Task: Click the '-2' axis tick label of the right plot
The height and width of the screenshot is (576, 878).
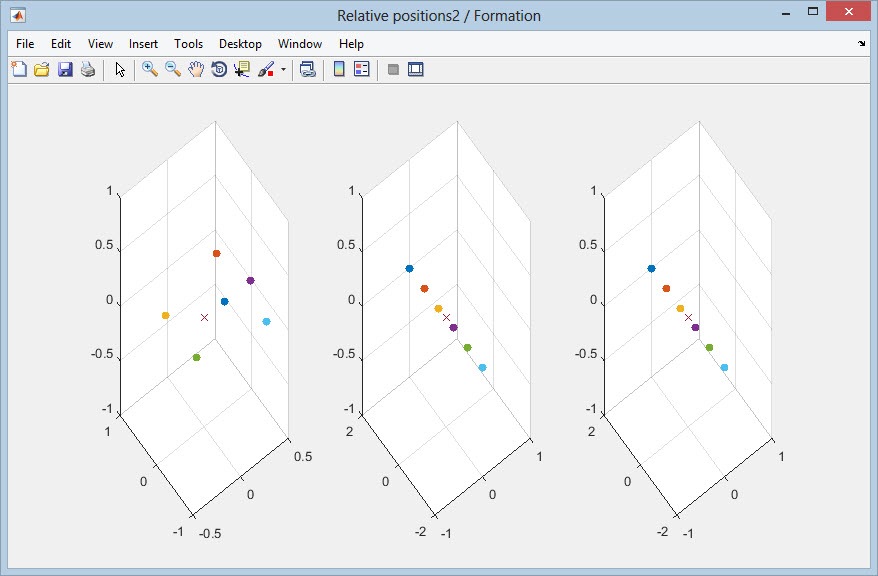Action: [x=662, y=531]
